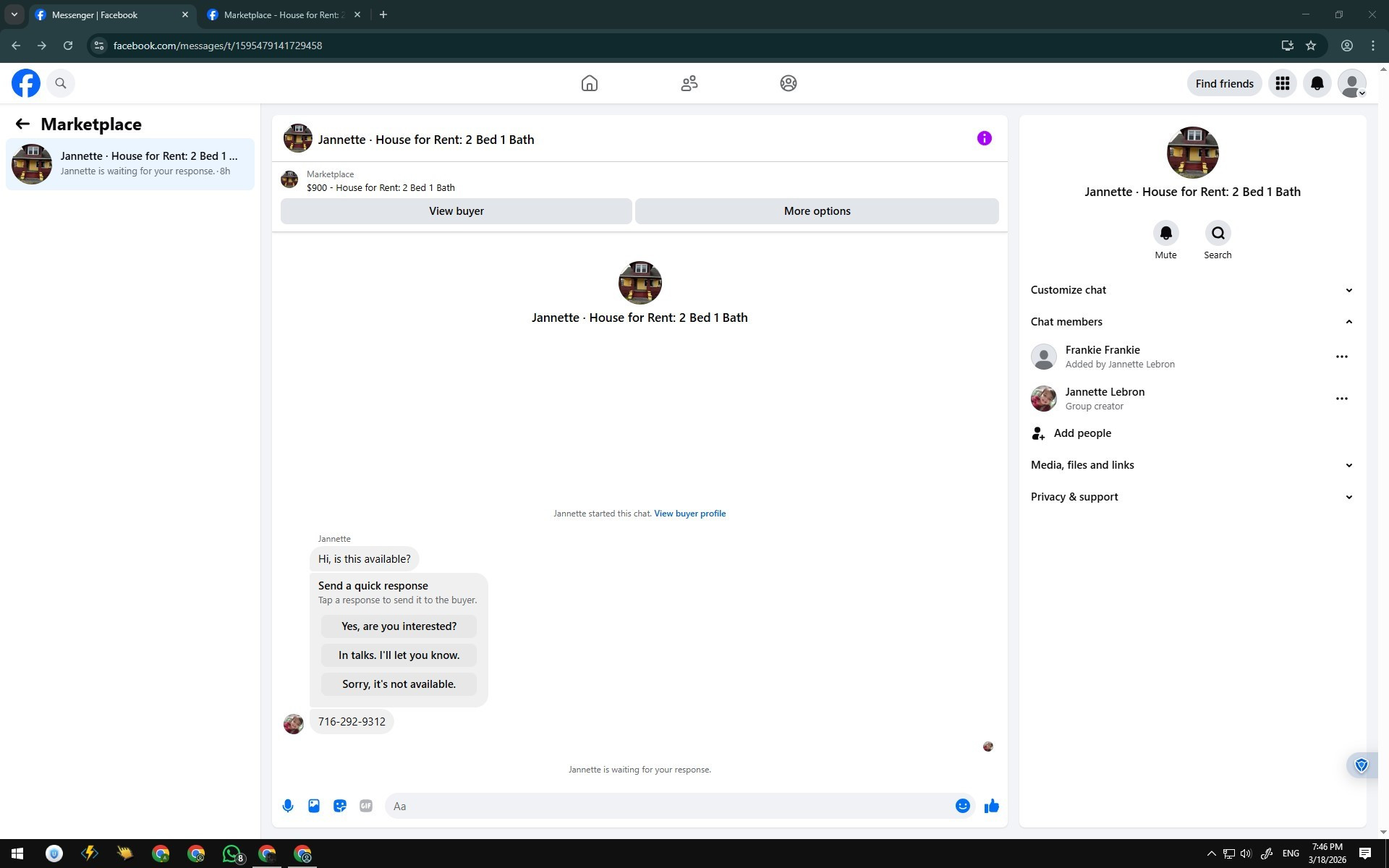Open the View buyer profile link

[x=689, y=514]
